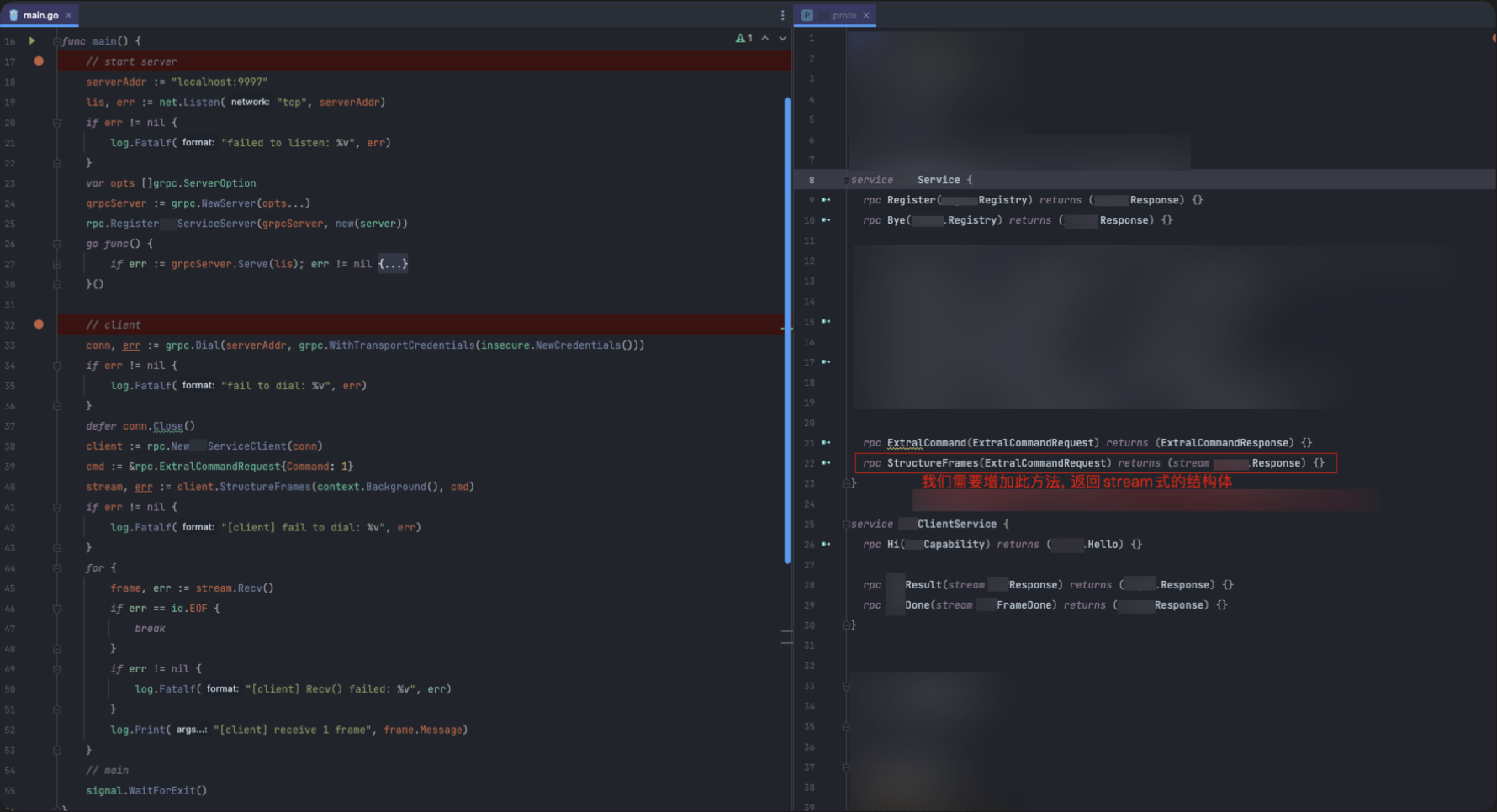This screenshot has height=812, width=1497.
Task: Collapse the 'for' loop fold marker
Action: coord(57,568)
